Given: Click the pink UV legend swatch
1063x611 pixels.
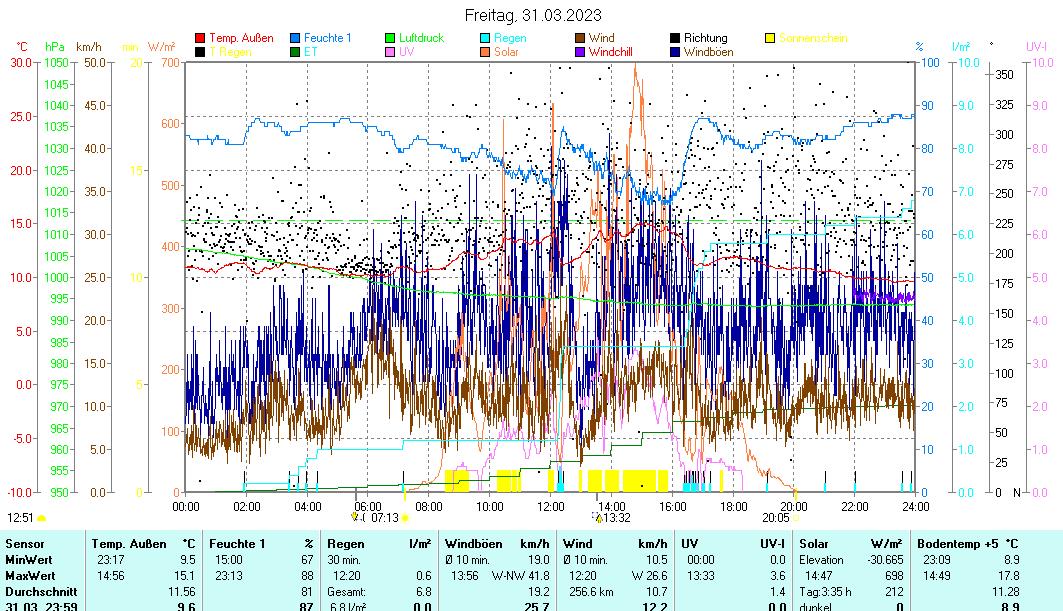Looking at the screenshot, I should 390,52.
